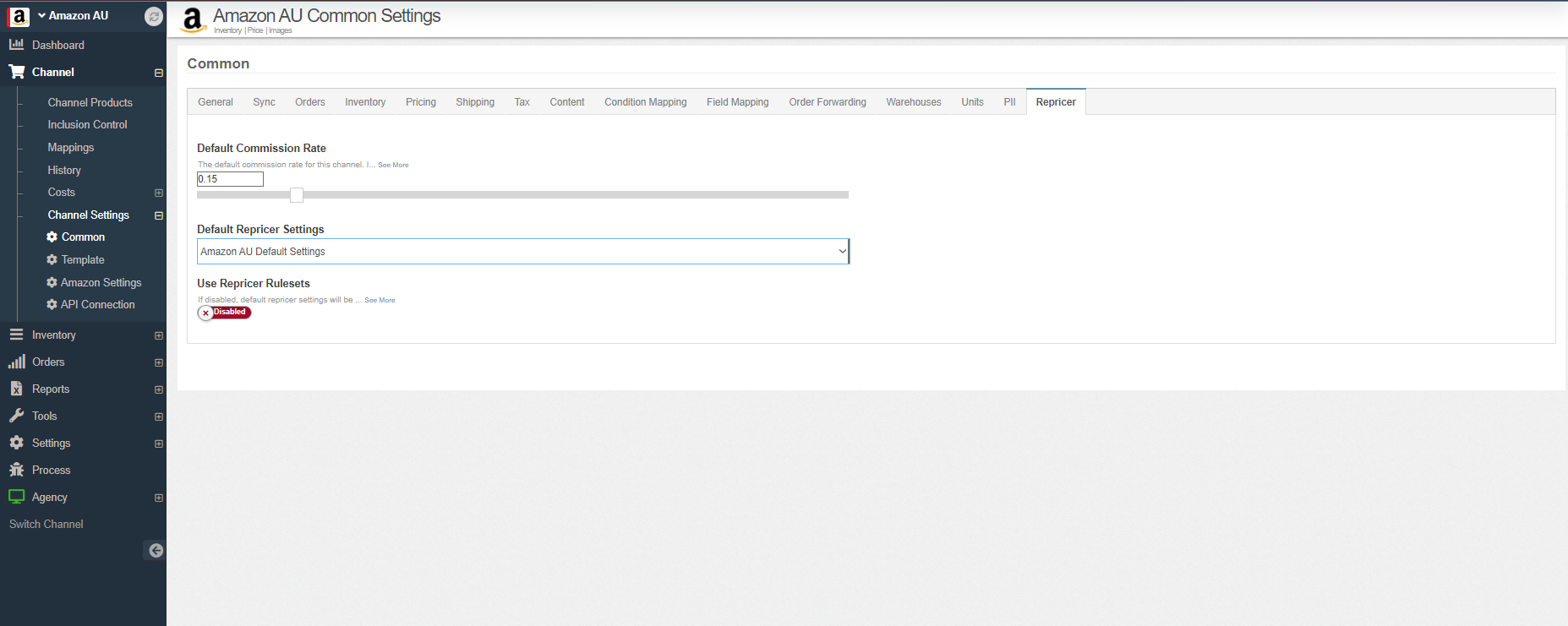
Task: Open the Content tab
Action: 567,102
